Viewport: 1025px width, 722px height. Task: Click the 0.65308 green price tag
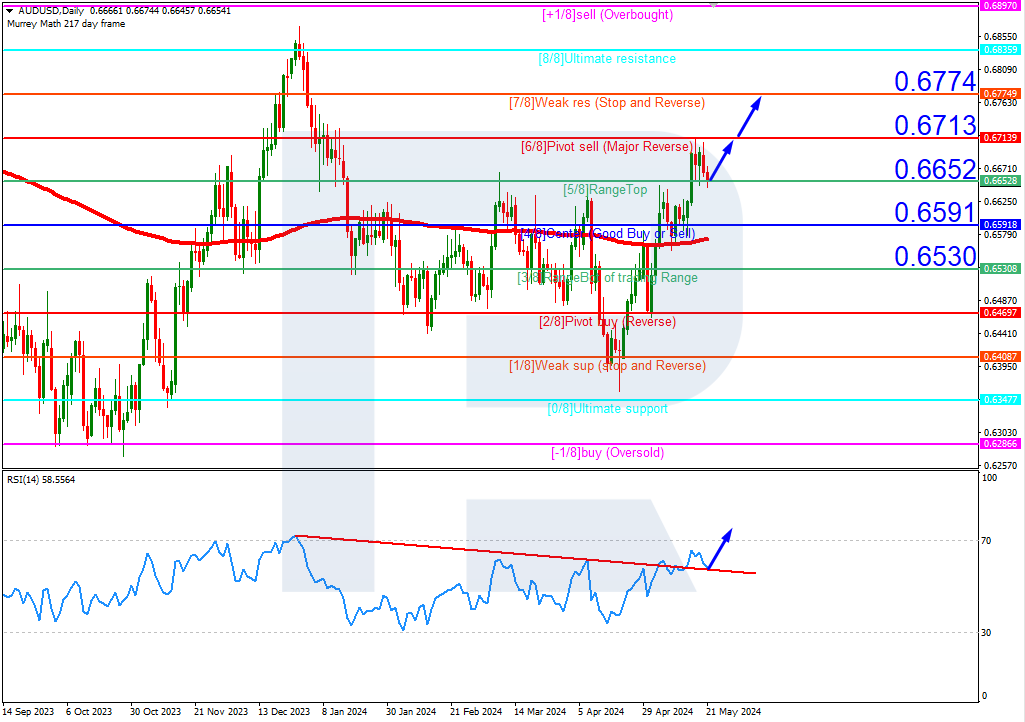[x=1000, y=269]
